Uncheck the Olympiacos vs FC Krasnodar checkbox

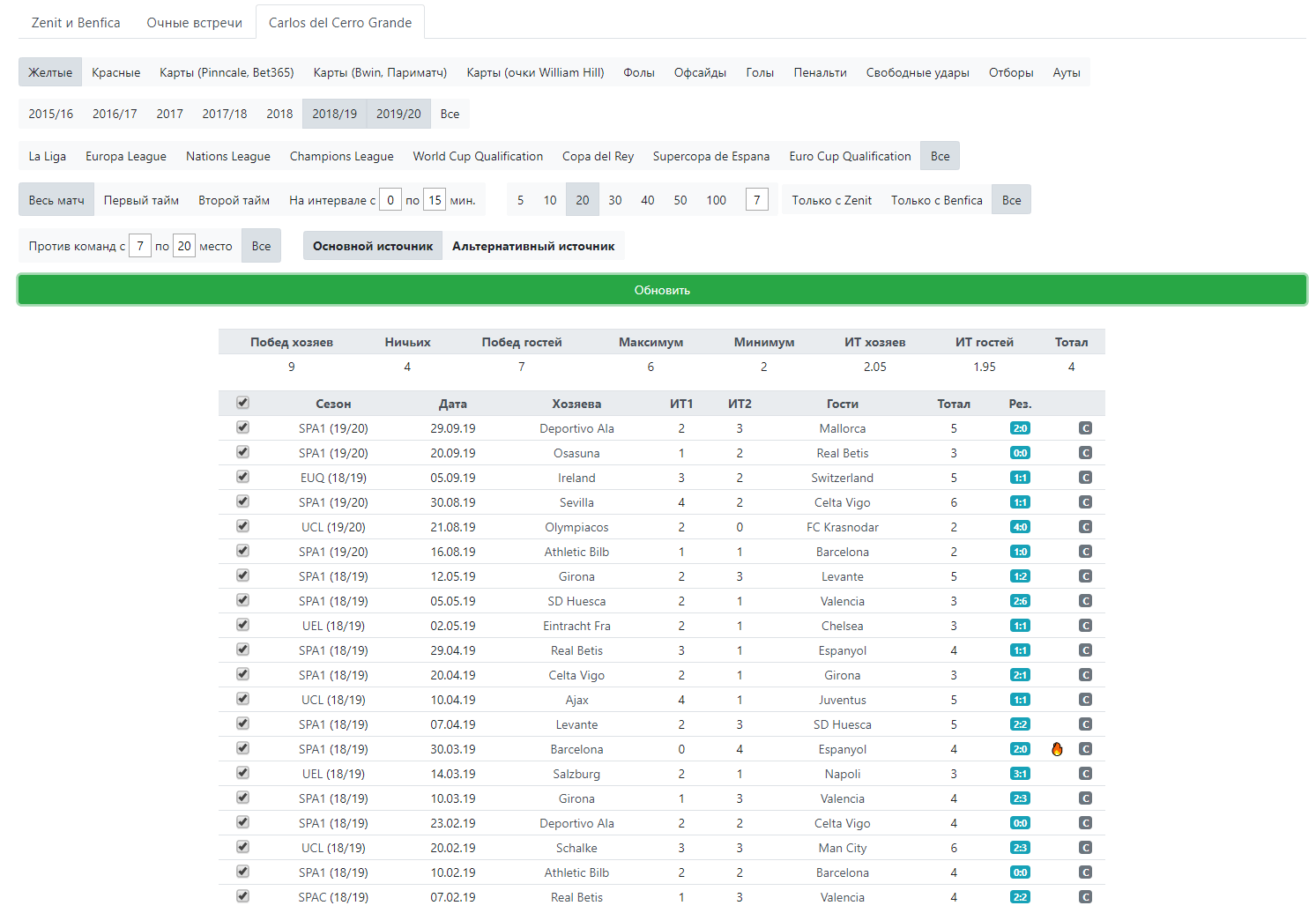tap(242, 526)
